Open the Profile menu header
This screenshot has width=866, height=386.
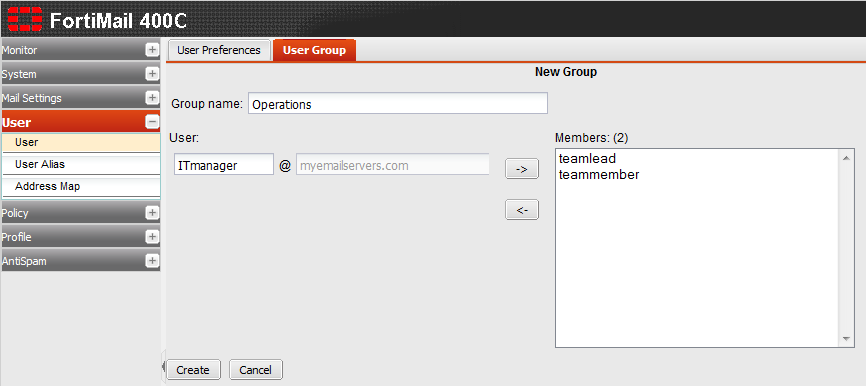(80, 237)
